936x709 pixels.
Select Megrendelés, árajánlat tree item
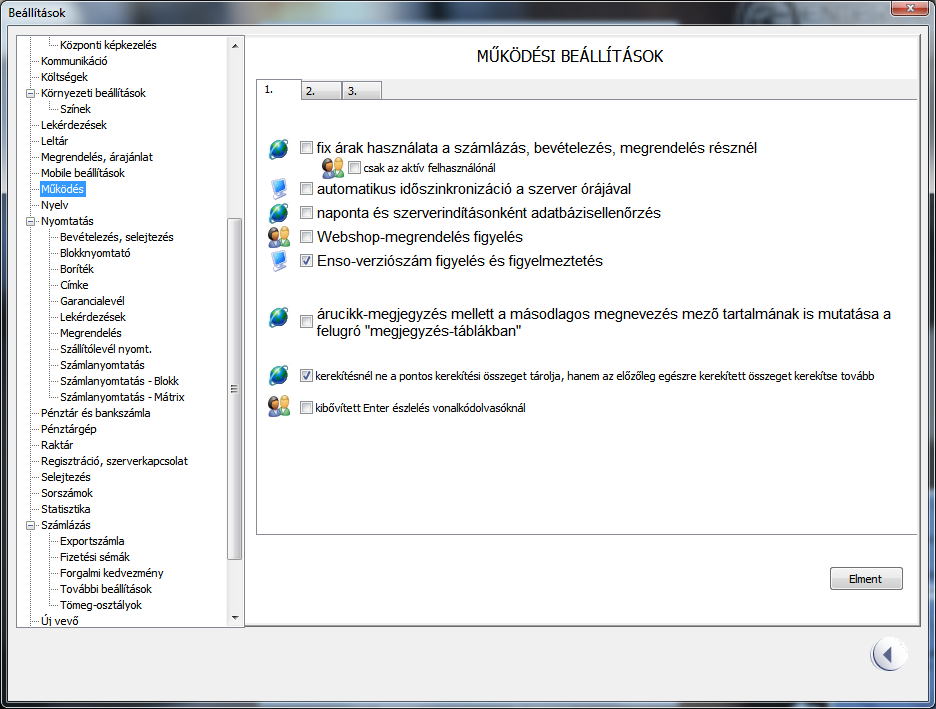click(x=97, y=157)
